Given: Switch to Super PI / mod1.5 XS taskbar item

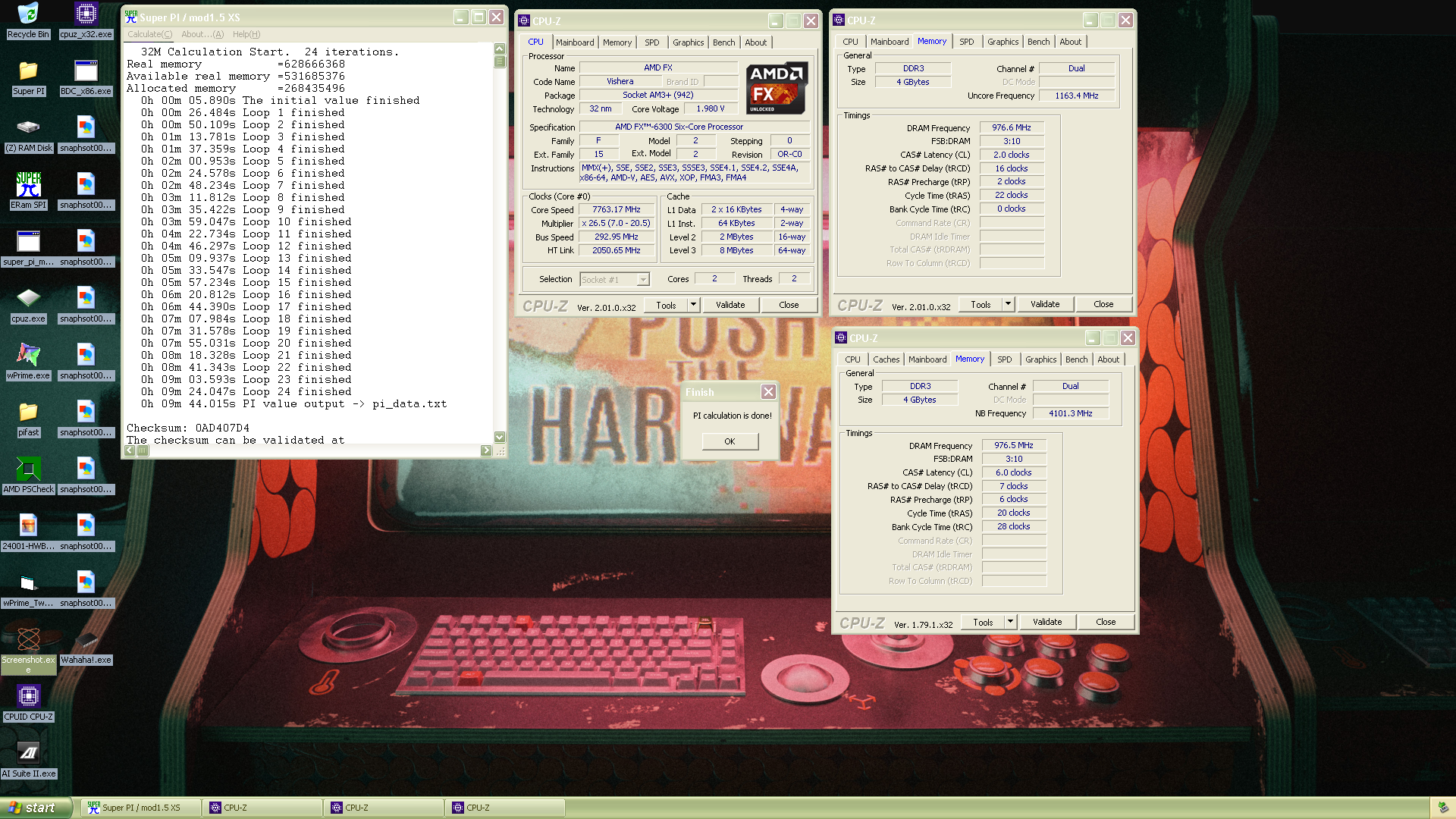Looking at the screenshot, I should tap(141, 808).
